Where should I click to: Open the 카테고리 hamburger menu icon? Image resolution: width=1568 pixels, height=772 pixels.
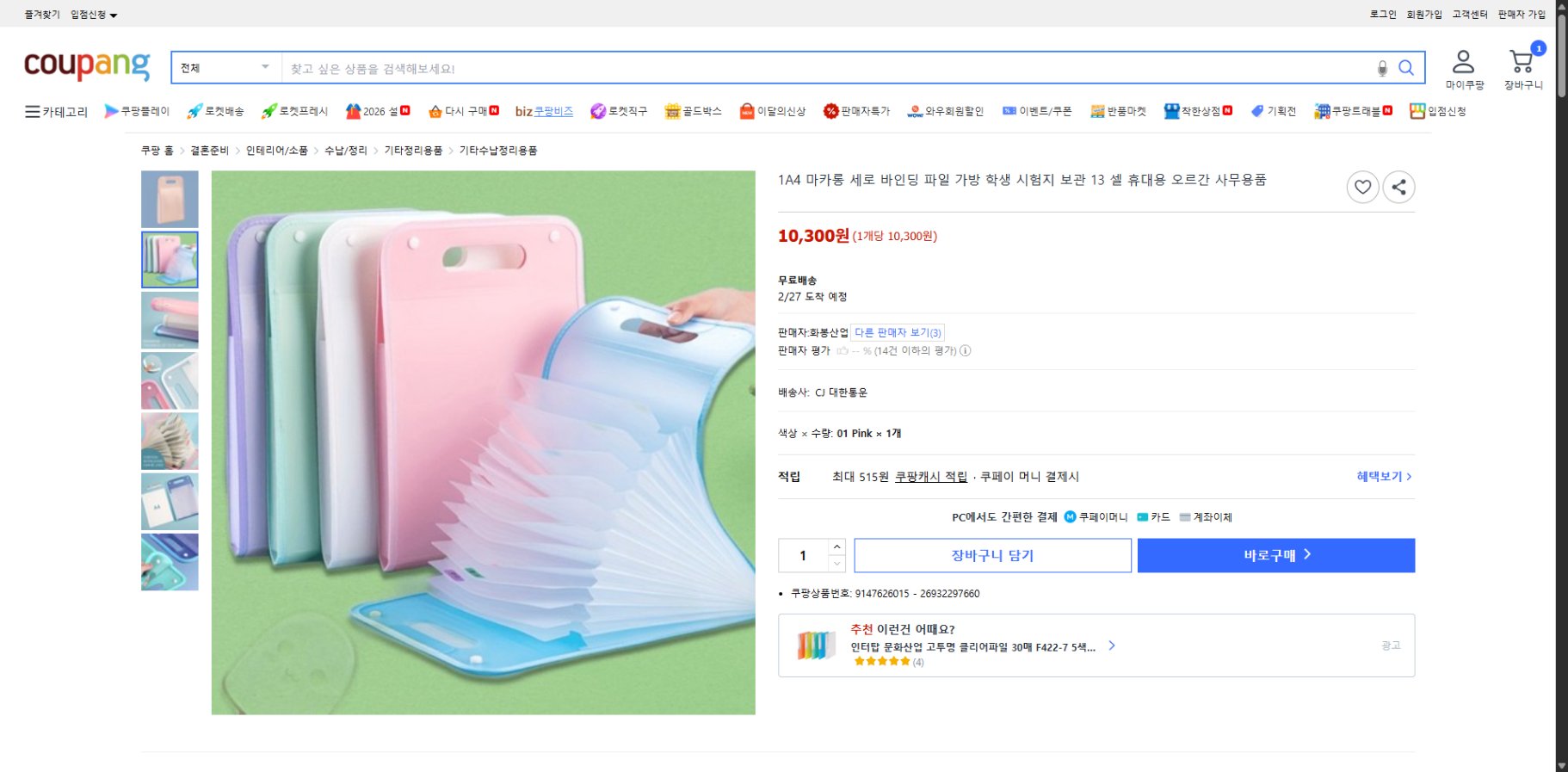(31, 111)
